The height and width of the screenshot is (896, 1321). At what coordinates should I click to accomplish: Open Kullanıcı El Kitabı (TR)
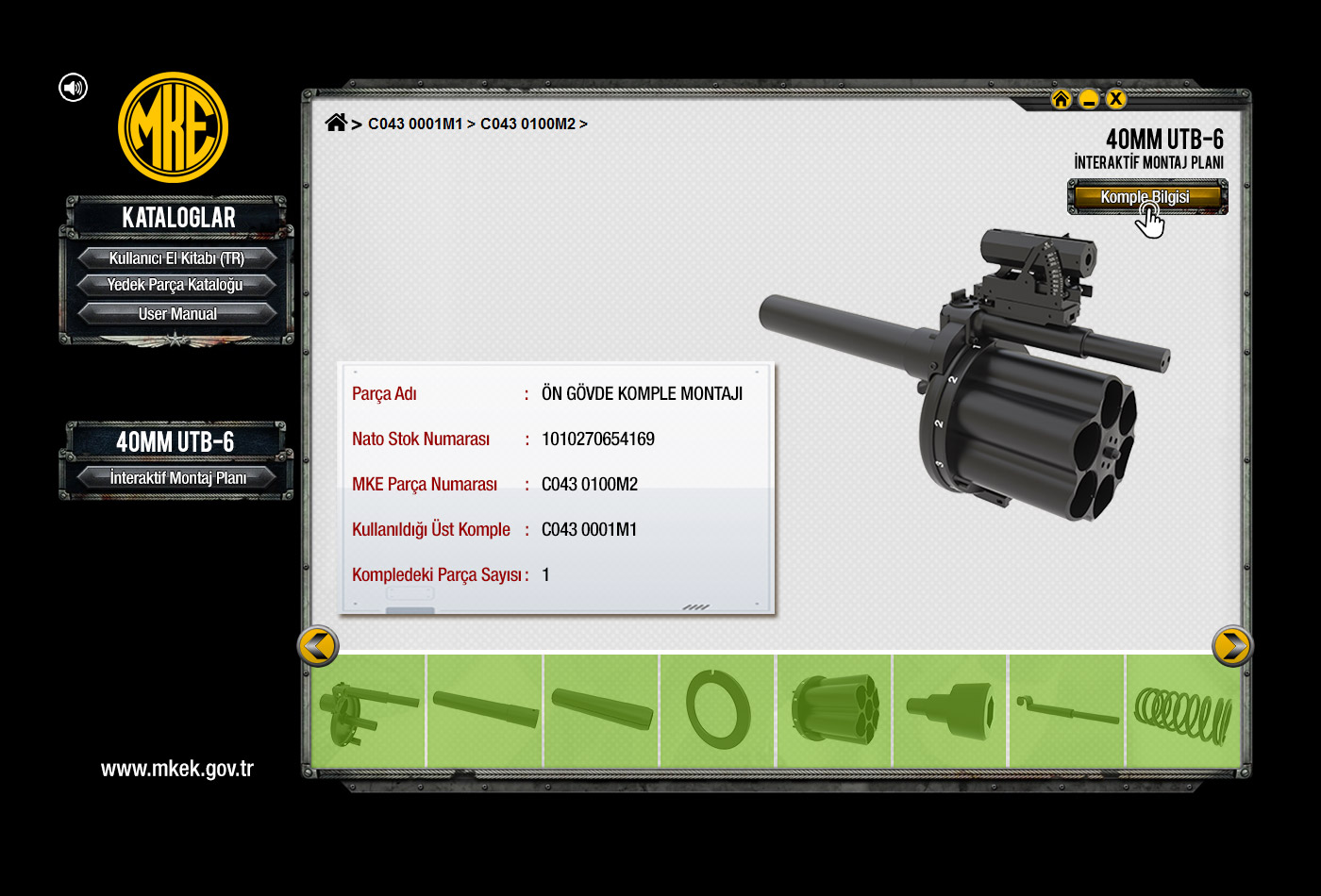176,258
